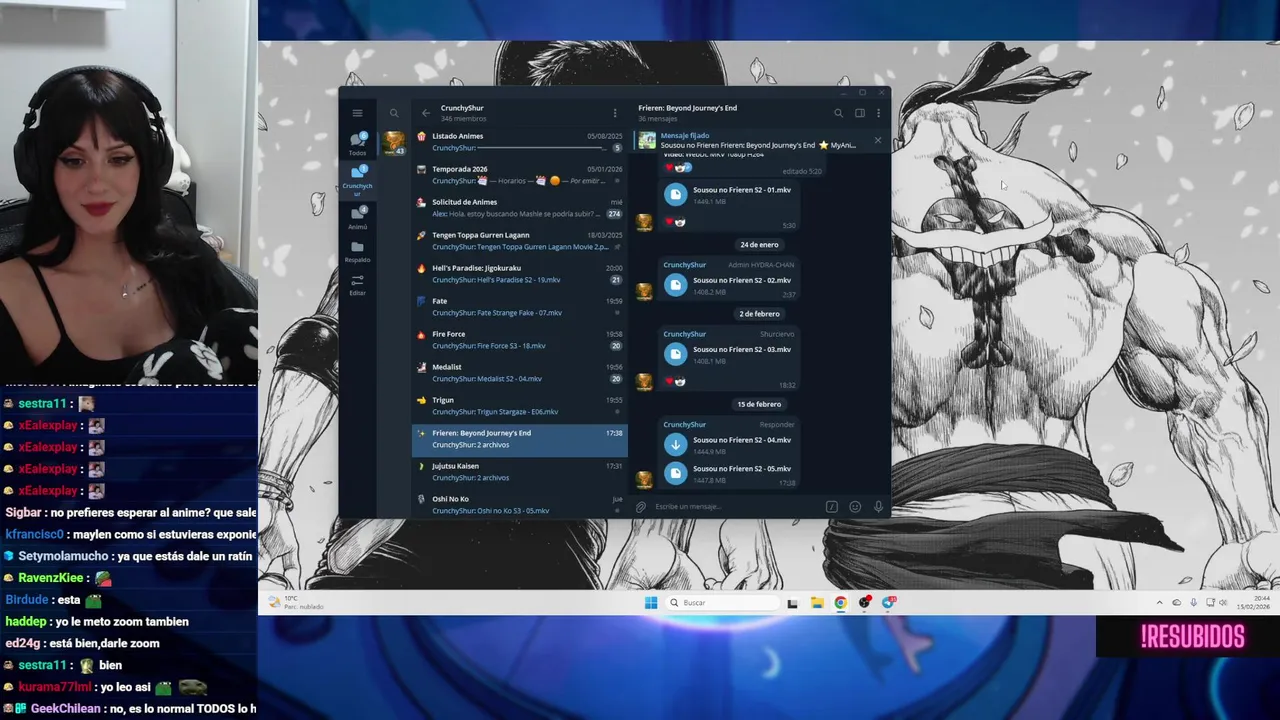The image size is (1280, 720).
Task: Open the Windows Start menu
Action: [x=651, y=602]
